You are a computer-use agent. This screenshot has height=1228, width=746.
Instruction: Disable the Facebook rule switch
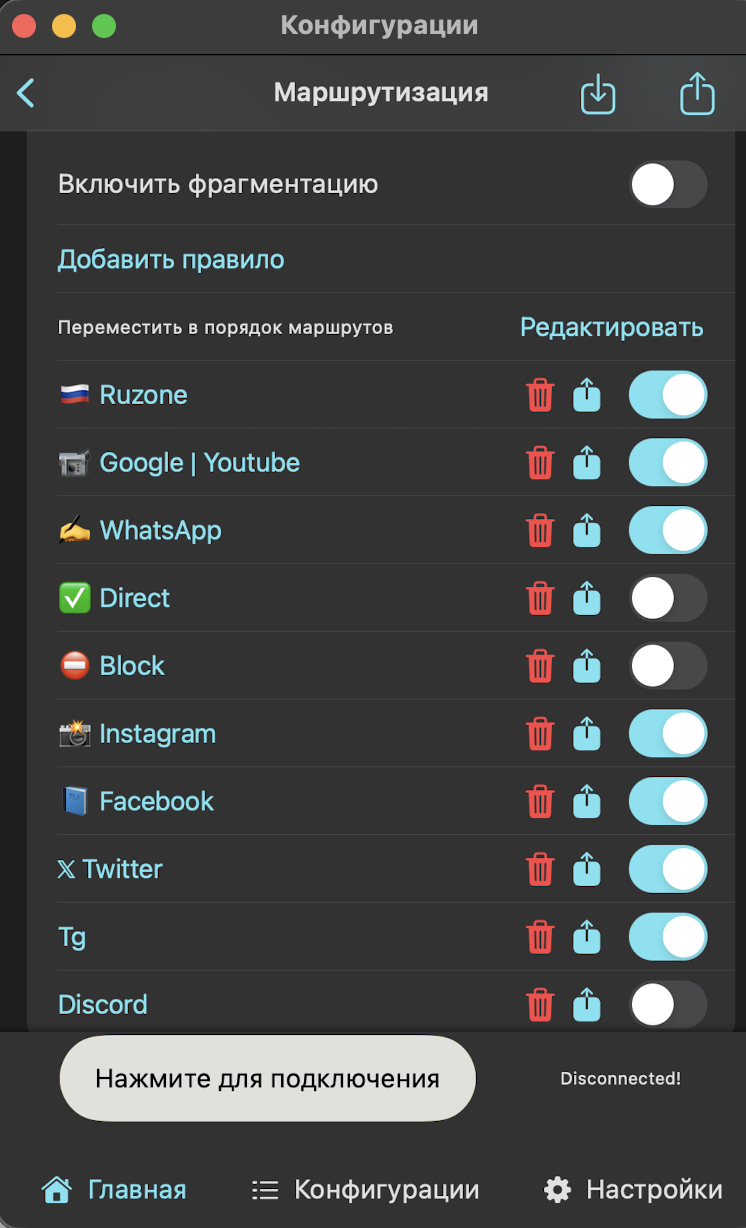[667, 802]
